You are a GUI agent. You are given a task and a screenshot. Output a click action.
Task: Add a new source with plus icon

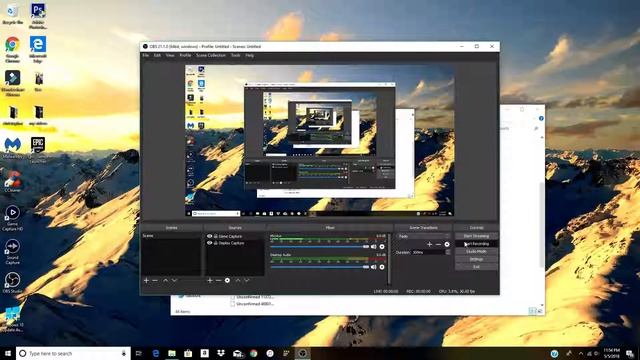tap(210, 280)
